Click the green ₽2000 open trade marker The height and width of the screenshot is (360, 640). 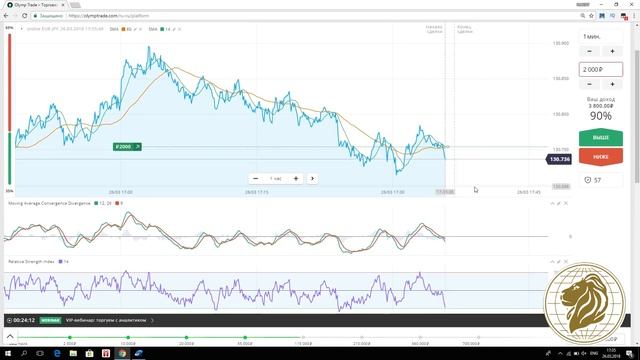127,147
